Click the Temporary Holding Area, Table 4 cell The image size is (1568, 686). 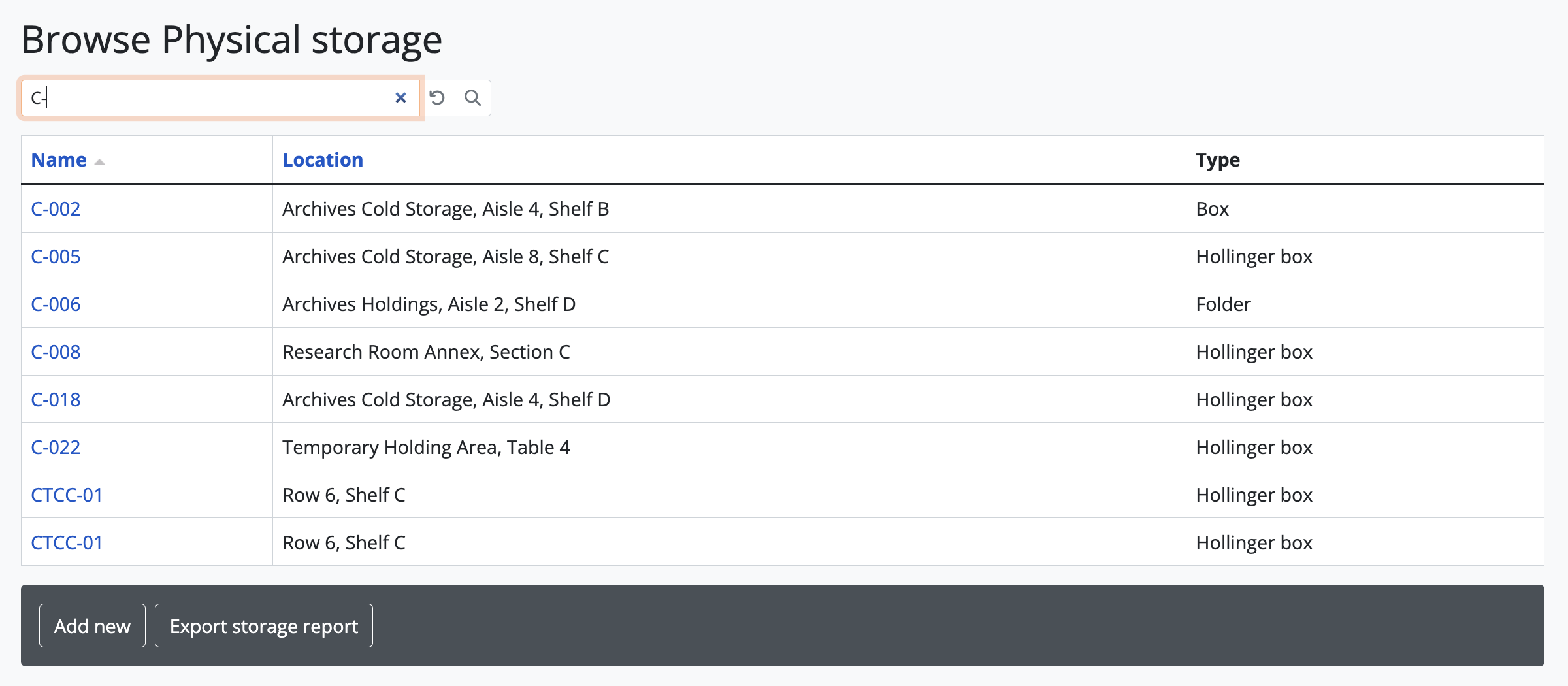click(426, 448)
